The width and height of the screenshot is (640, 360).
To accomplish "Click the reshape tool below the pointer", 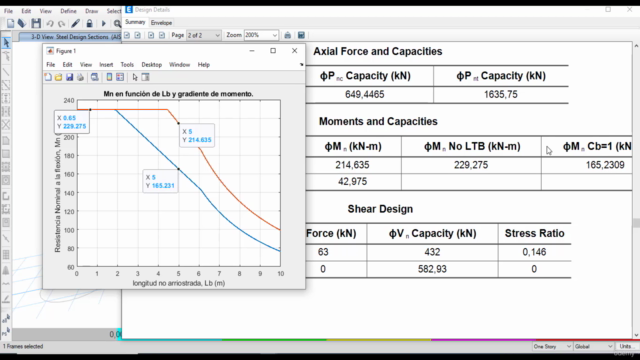I will point(6,56).
